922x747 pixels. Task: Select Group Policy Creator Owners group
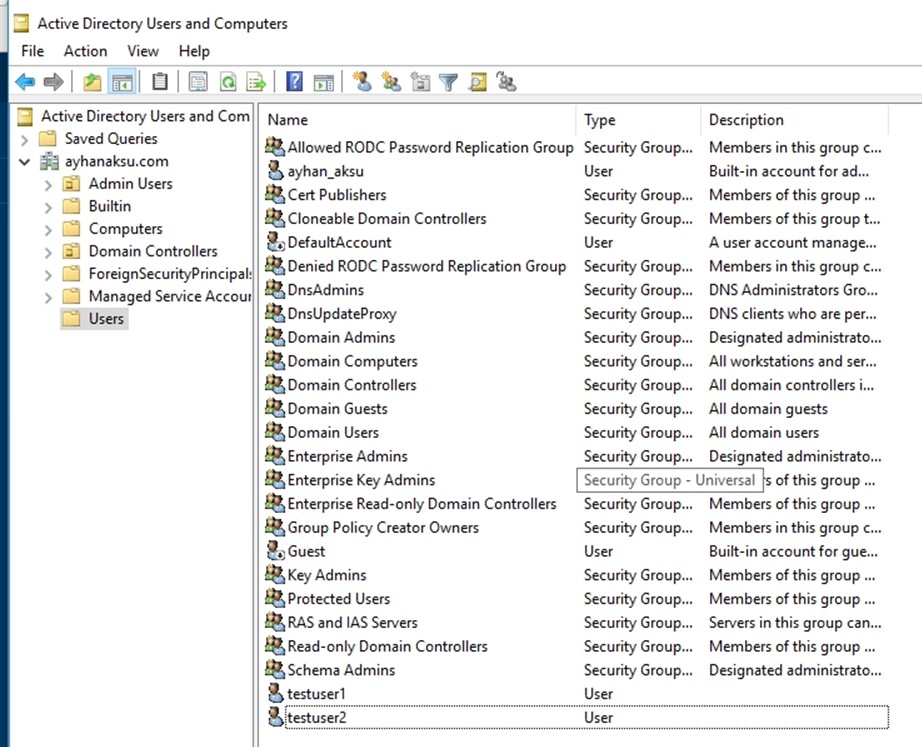pos(383,527)
